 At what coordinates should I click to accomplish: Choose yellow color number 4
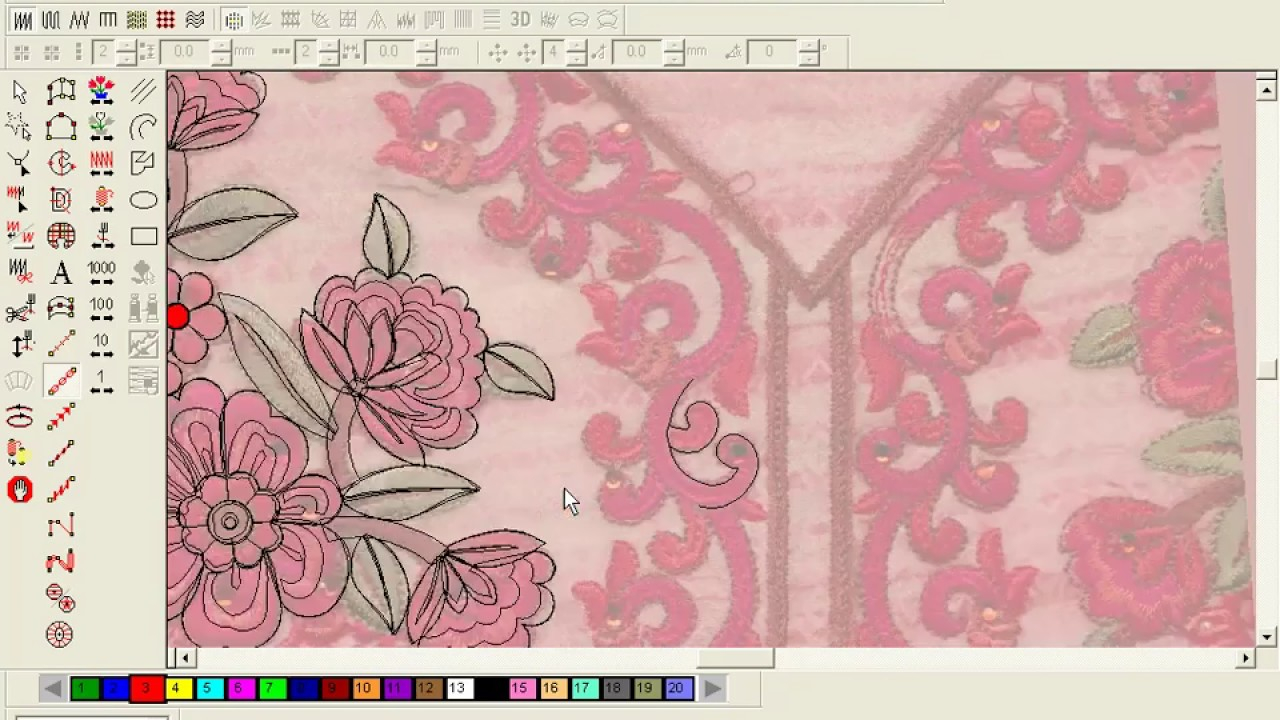tap(176, 688)
